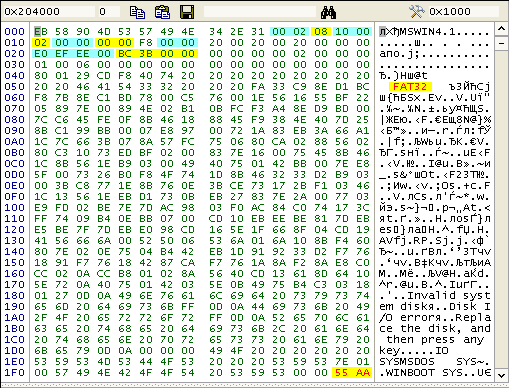Click the scroll up arrow button
Image resolution: width=509 pixels, height=388 pixels.
pyautogui.click(x=501, y=29)
